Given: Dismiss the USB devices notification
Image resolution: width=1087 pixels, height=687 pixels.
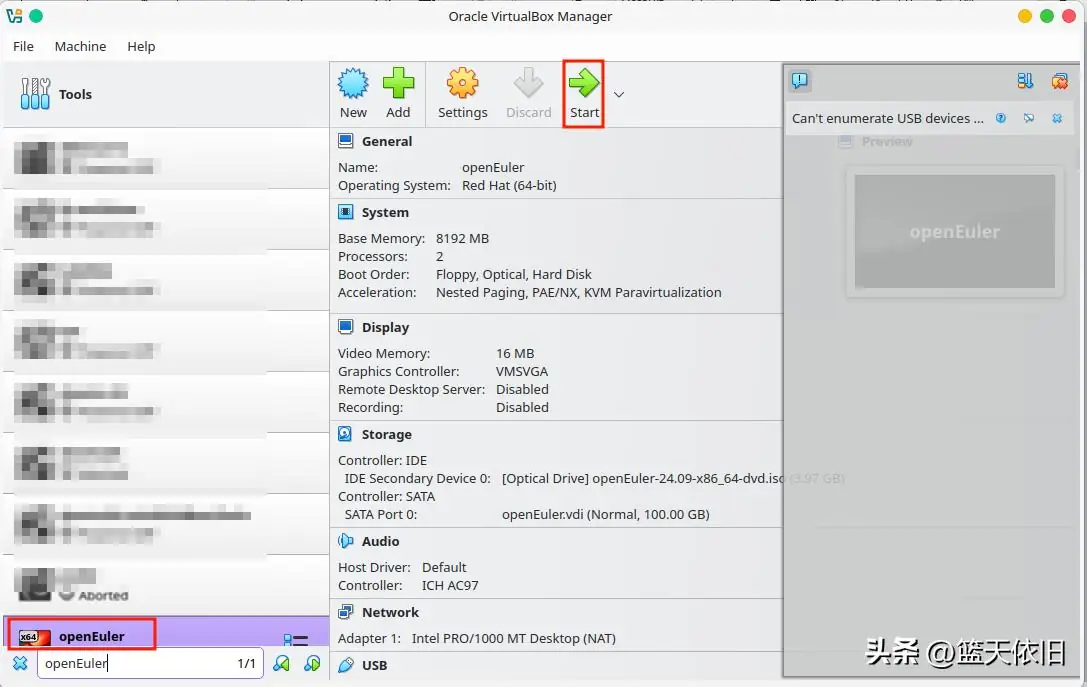Looking at the screenshot, I should (x=1057, y=118).
